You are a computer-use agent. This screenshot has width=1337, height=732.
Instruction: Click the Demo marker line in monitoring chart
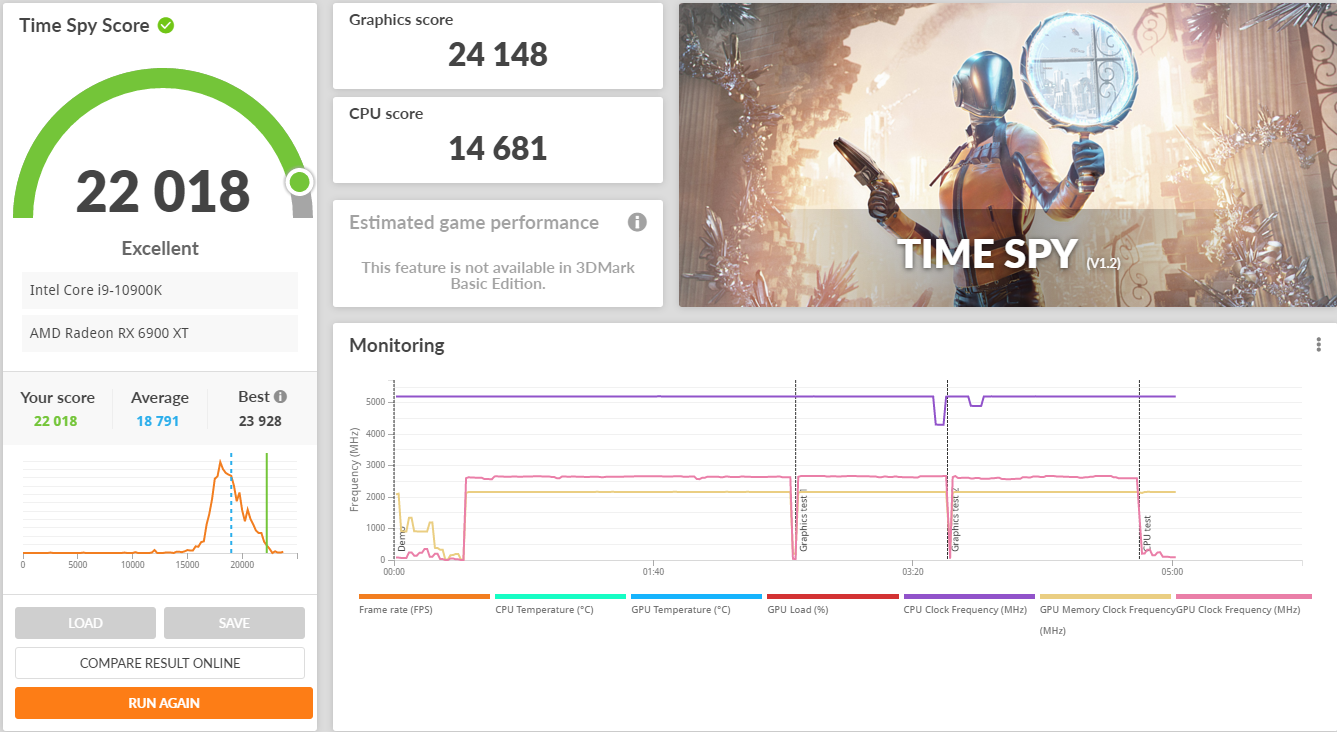click(x=394, y=470)
